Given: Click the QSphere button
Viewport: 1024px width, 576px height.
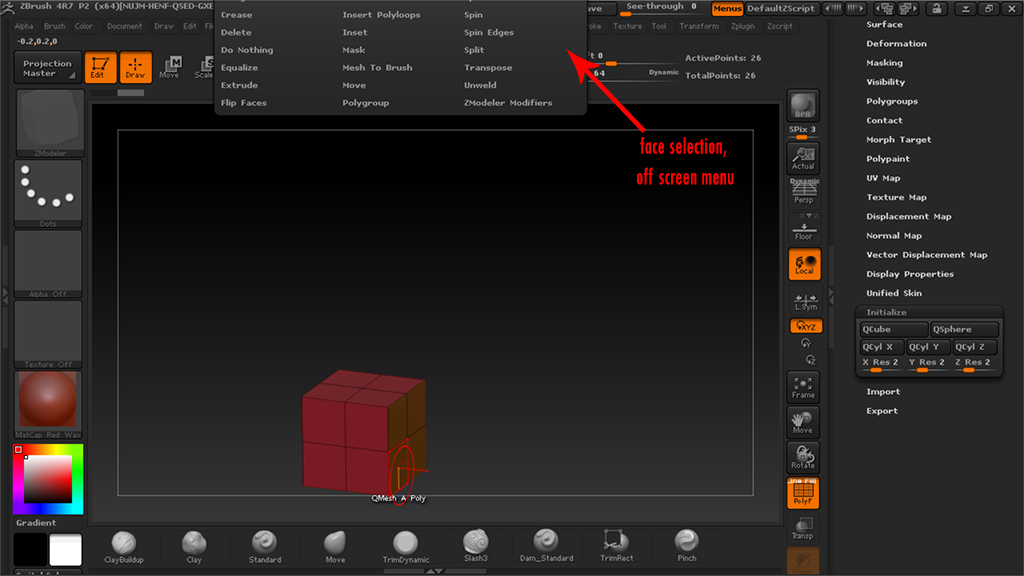Looking at the screenshot, I should [964, 329].
